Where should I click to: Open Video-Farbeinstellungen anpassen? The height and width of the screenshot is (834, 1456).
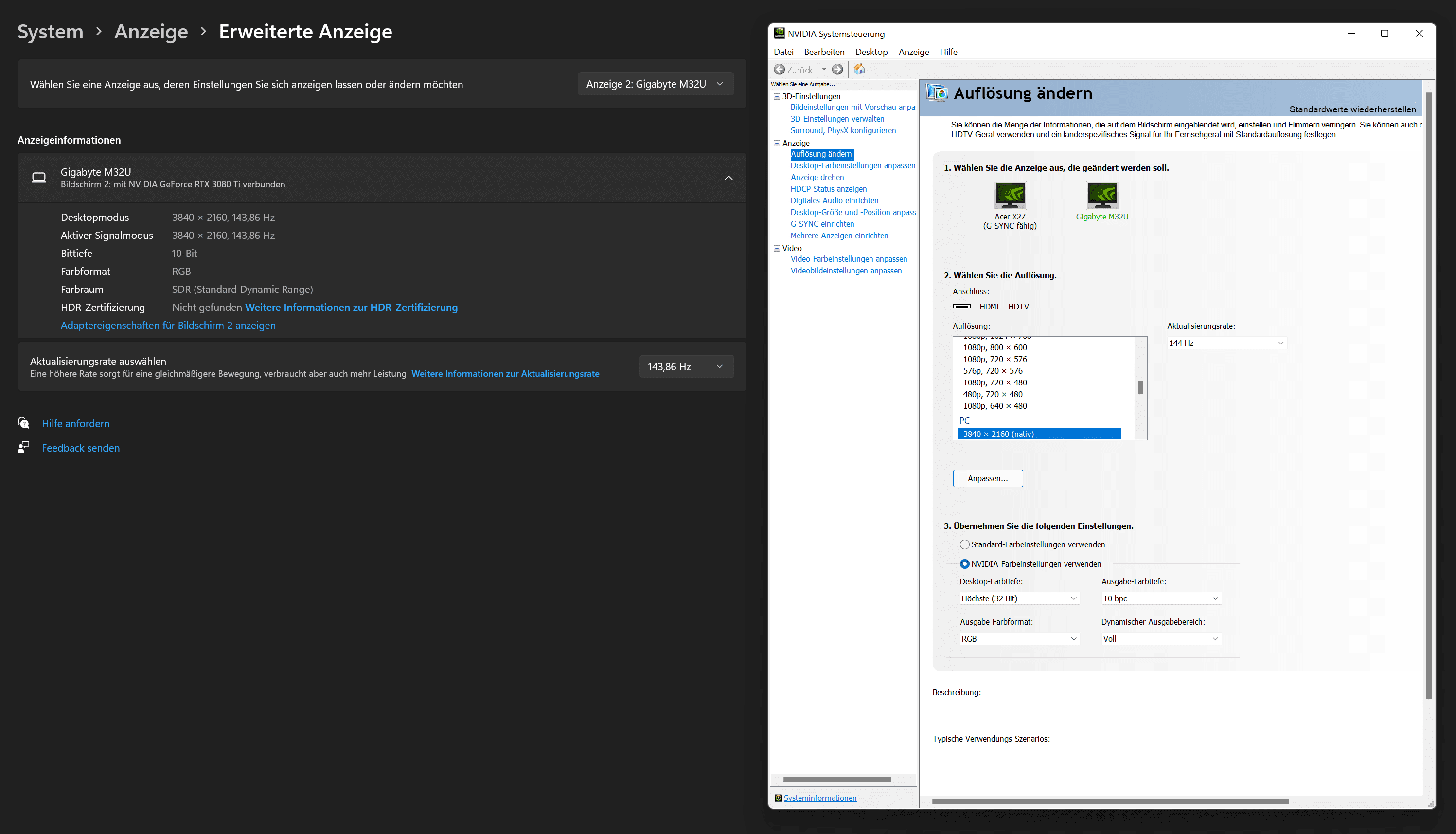[848, 259]
